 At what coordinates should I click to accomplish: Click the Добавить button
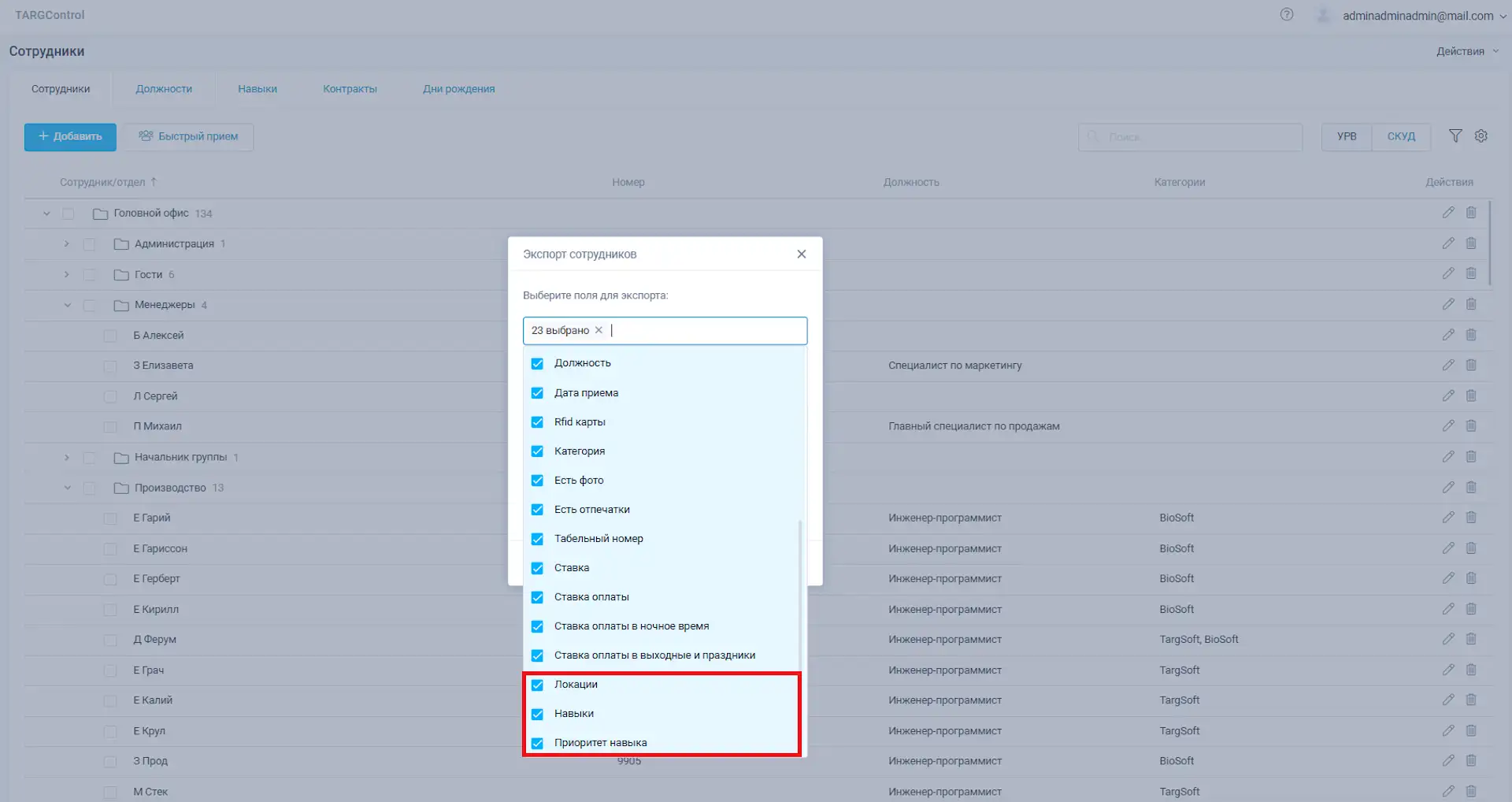coord(70,136)
